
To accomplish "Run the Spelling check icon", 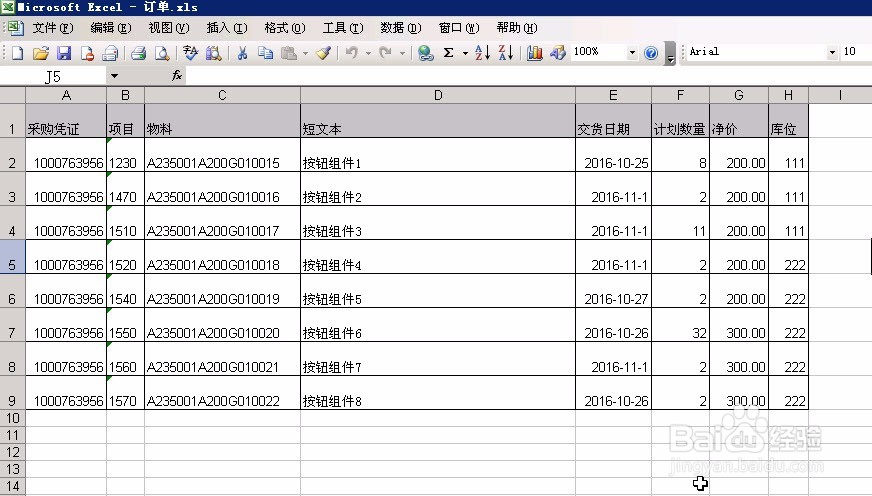I will [190, 53].
